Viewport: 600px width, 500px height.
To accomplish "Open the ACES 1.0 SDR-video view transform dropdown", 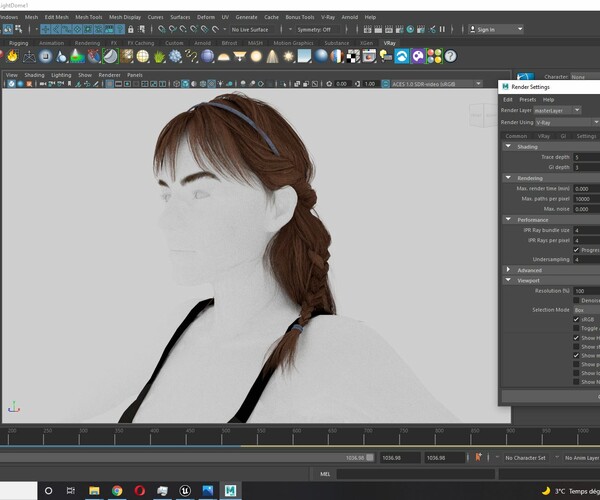I will pos(437,84).
